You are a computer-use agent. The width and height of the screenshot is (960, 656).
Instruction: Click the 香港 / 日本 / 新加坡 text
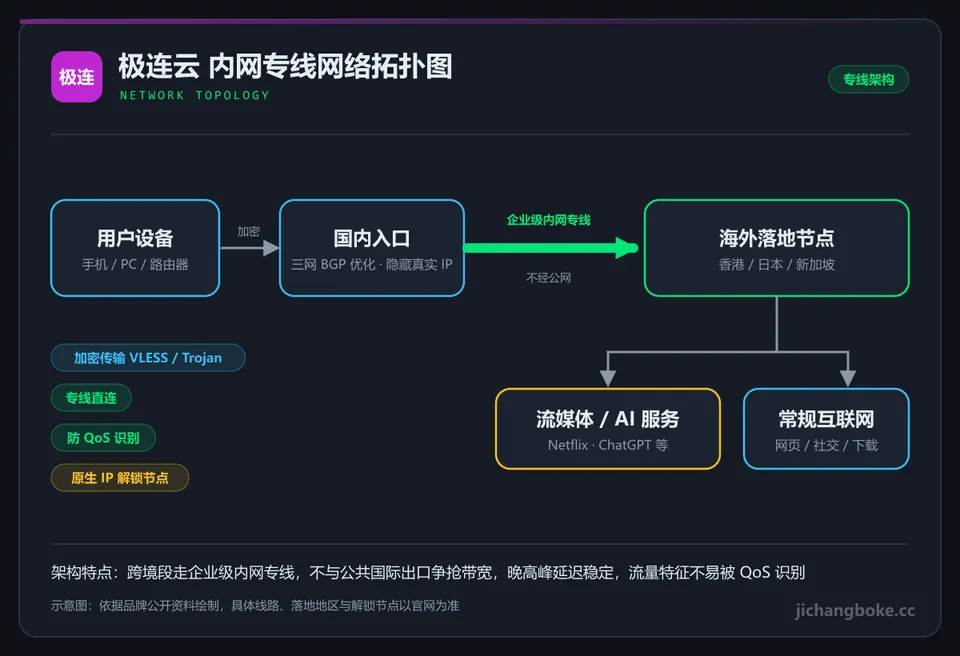tap(776, 265)
